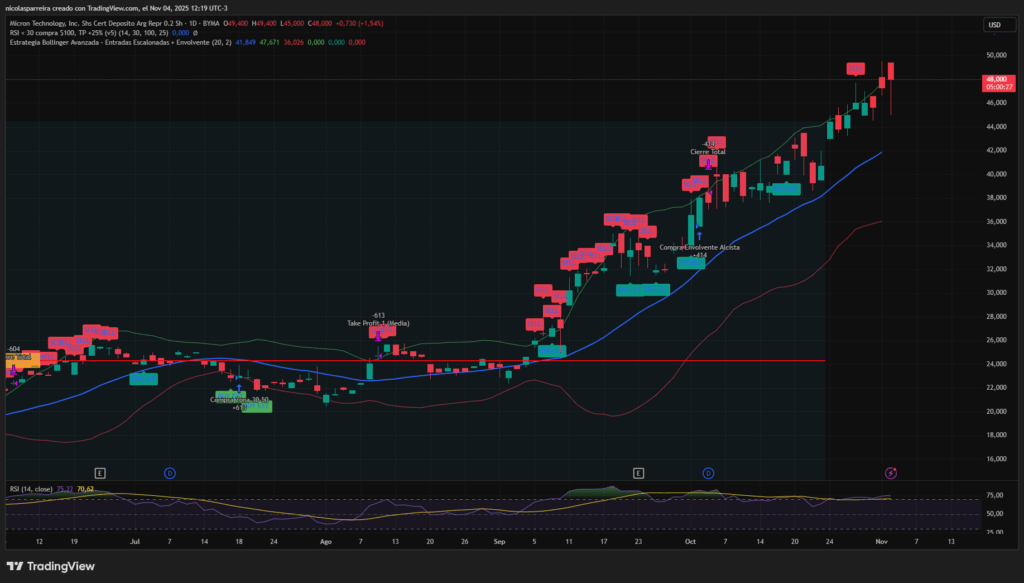Click the 50,000 level on price scale
This screenshot has width=1024, height=583.
tap(994, 56)
